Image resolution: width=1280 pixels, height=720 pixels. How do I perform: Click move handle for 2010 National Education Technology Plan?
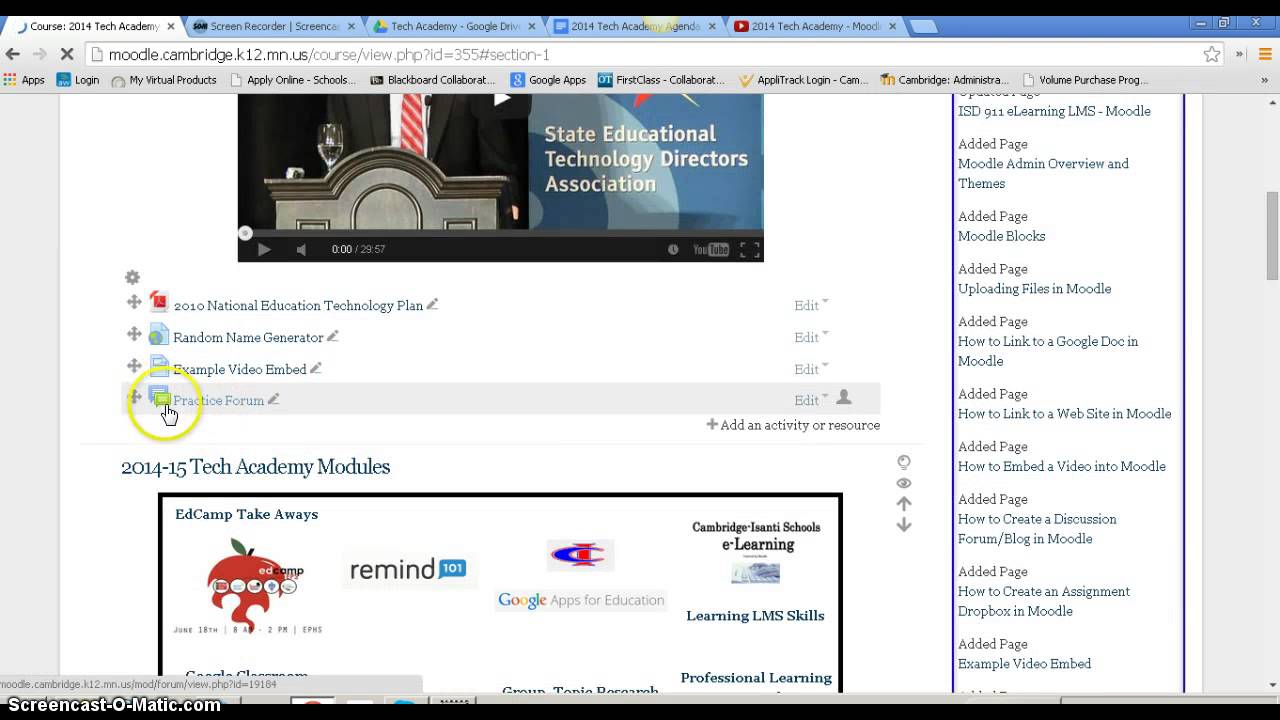133,302
